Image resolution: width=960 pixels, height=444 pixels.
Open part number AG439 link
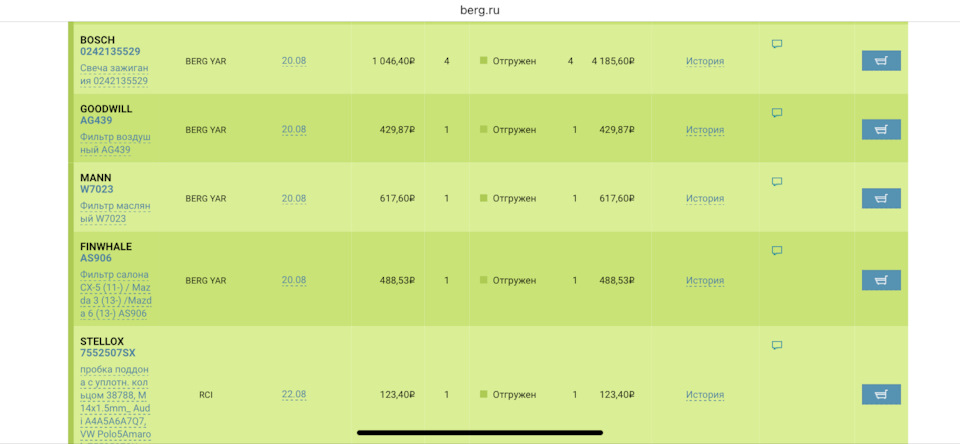[96, 120]
